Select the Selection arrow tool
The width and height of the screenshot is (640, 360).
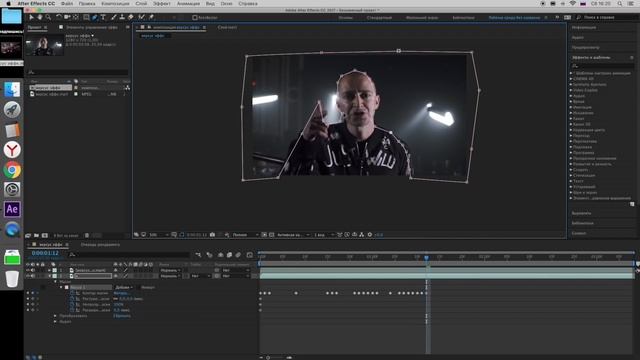31,17
